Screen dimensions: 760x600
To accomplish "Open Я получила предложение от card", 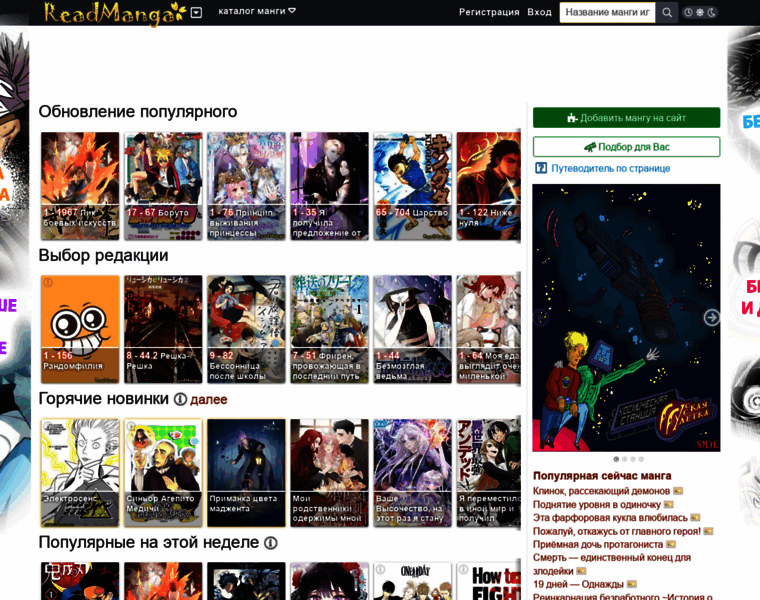I will pyautogui.click(x=329, y=186).
